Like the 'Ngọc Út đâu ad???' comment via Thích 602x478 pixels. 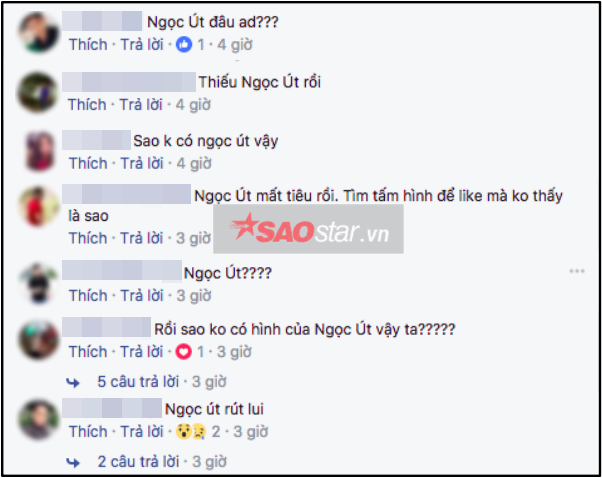(x=88, y=45)
